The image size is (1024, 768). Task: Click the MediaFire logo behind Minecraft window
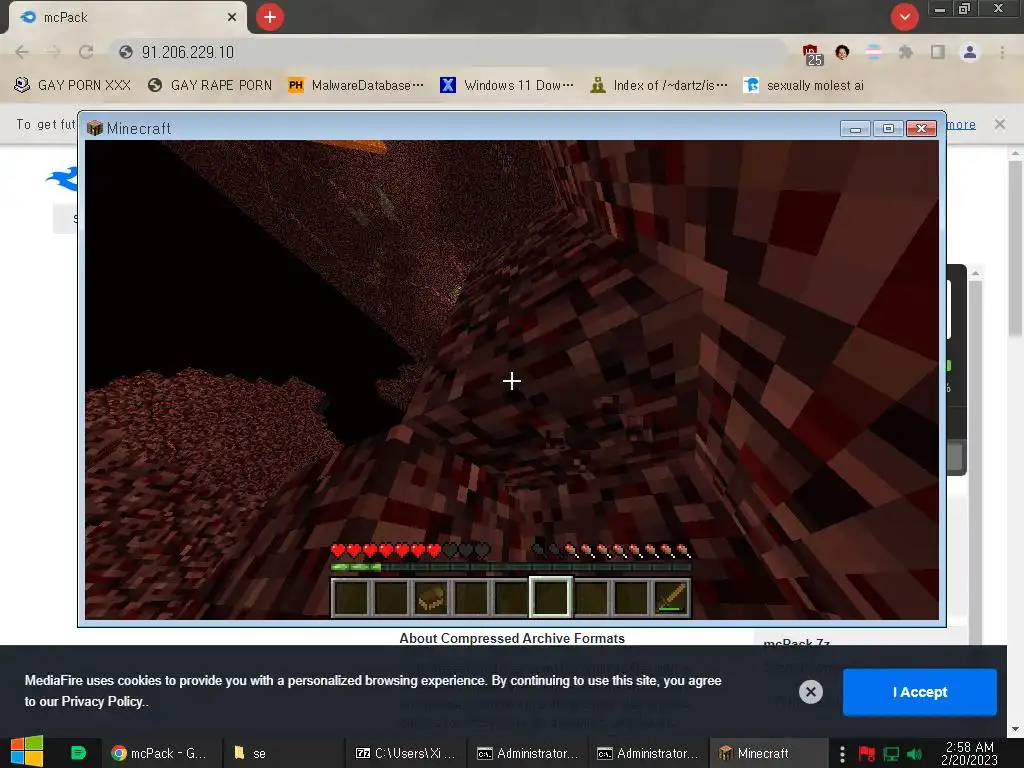[x=62, y=178]
